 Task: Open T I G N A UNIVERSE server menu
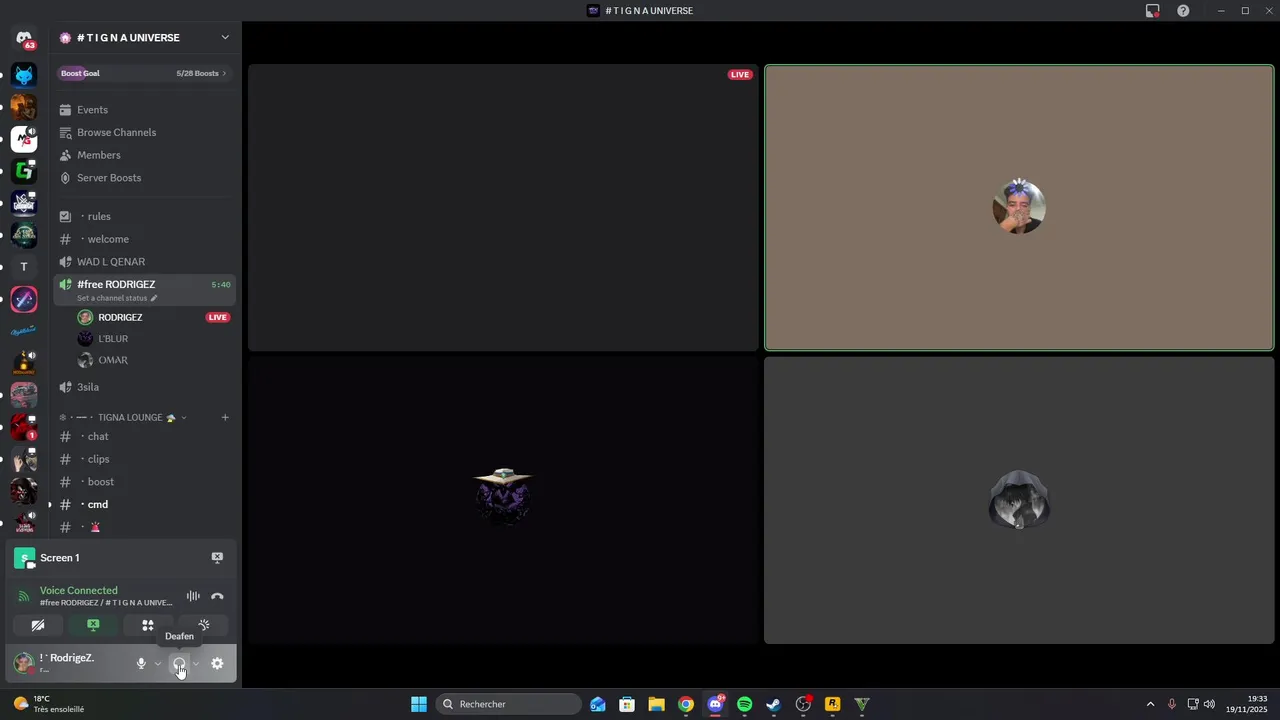pyautogui.click(x=145, y=38)
